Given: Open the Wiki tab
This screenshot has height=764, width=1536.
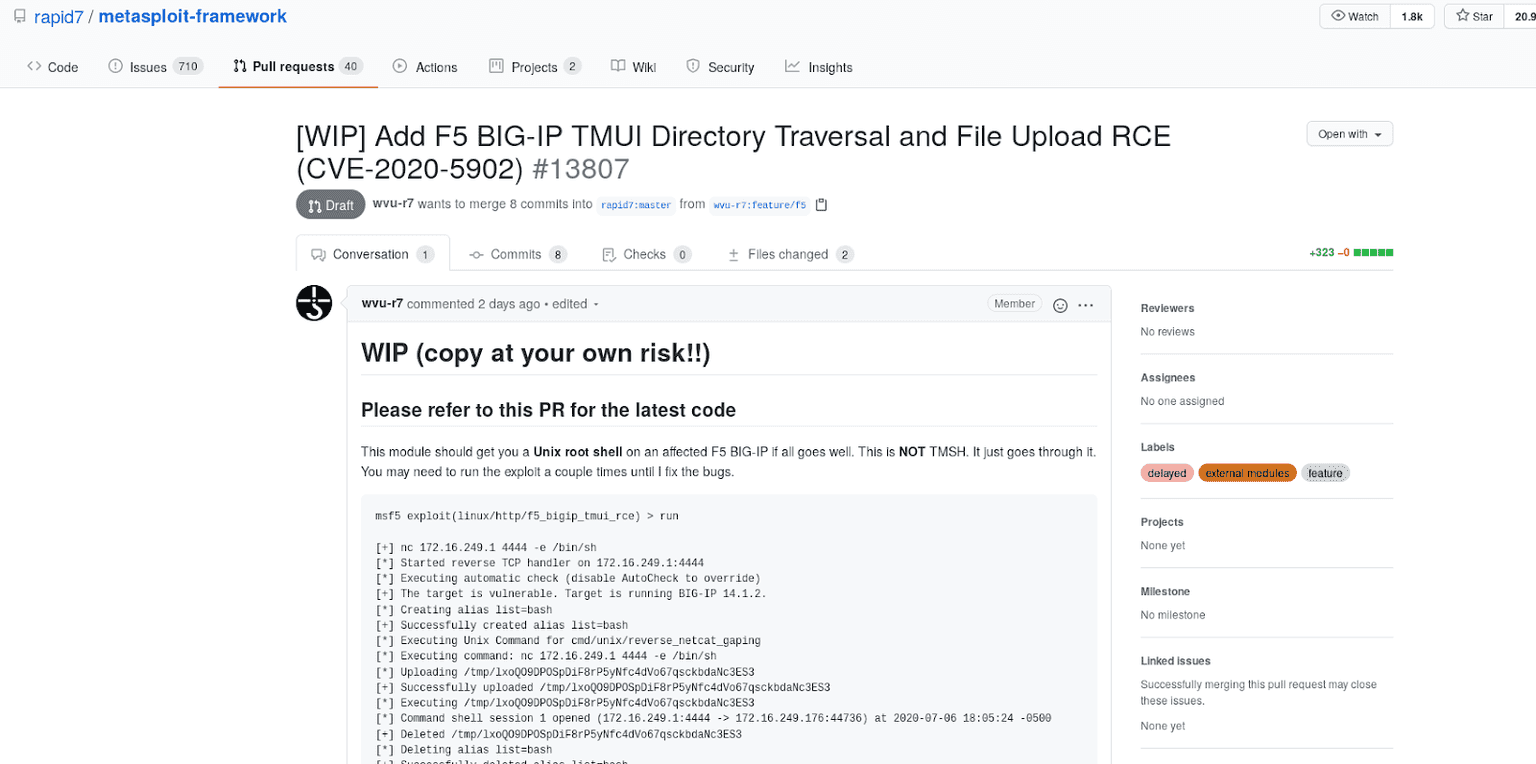Looking at the screenshot, I should pyautogui.click(x=633, y=67).
